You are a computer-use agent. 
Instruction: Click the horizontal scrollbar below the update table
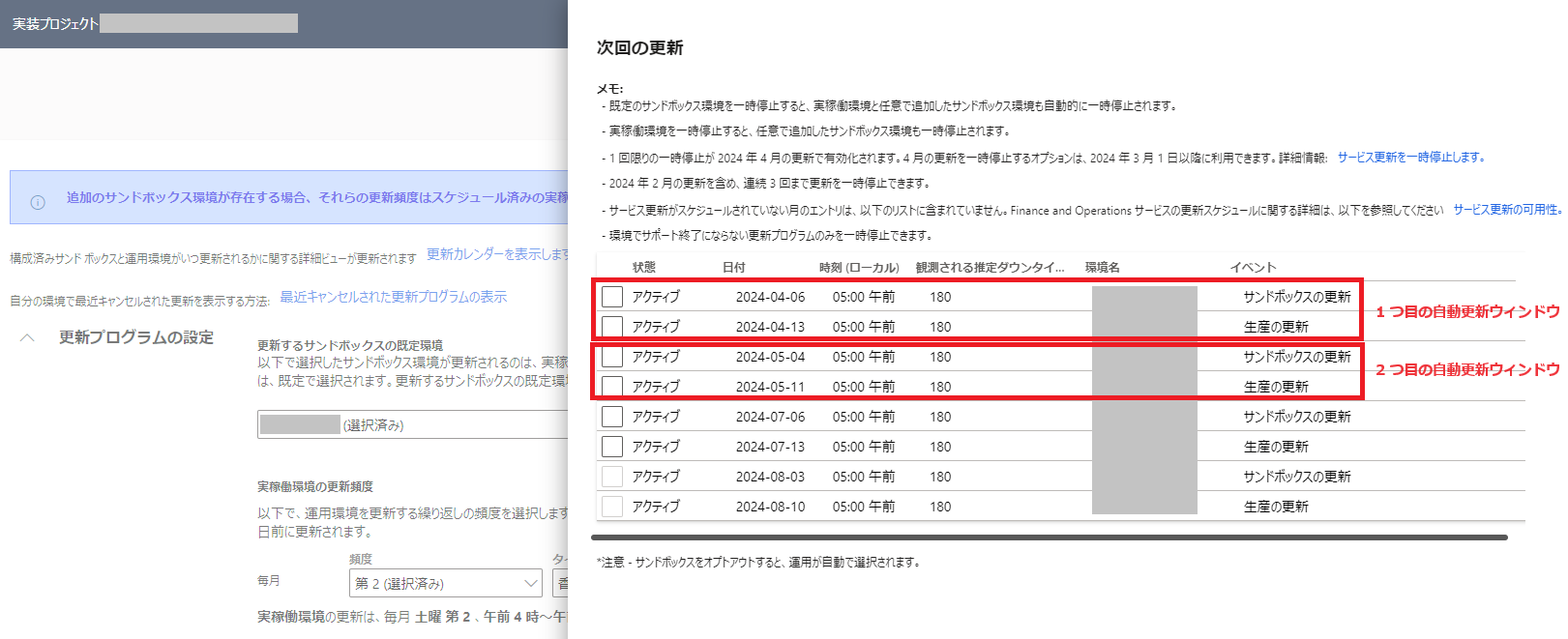[x=1050, y=537]
